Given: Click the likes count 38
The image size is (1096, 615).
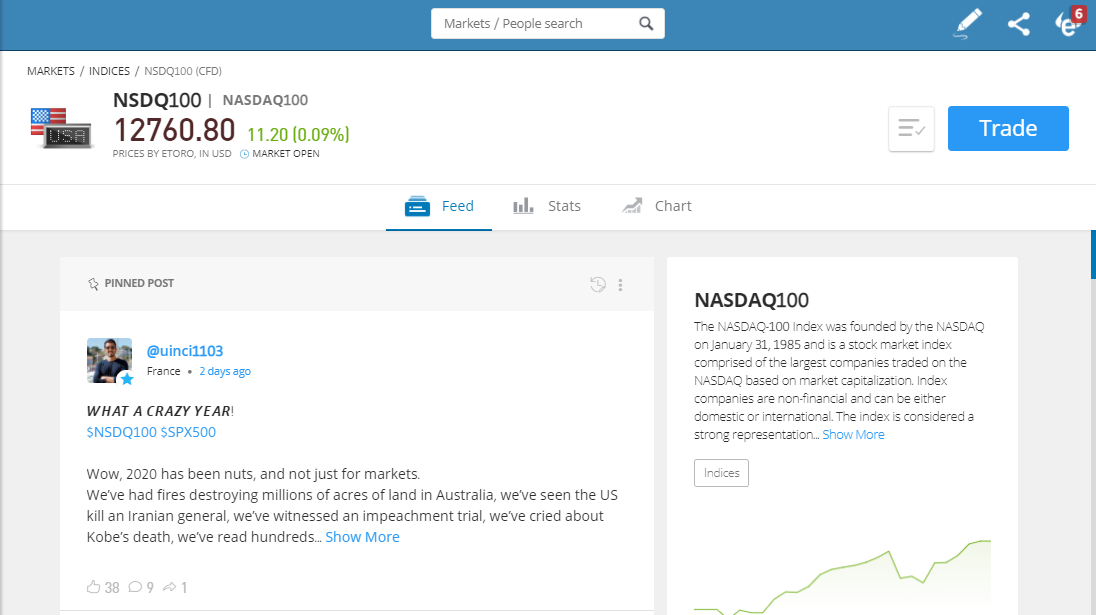Looking at the screenshot, I should pyautogui.click(x=112, y=588).
